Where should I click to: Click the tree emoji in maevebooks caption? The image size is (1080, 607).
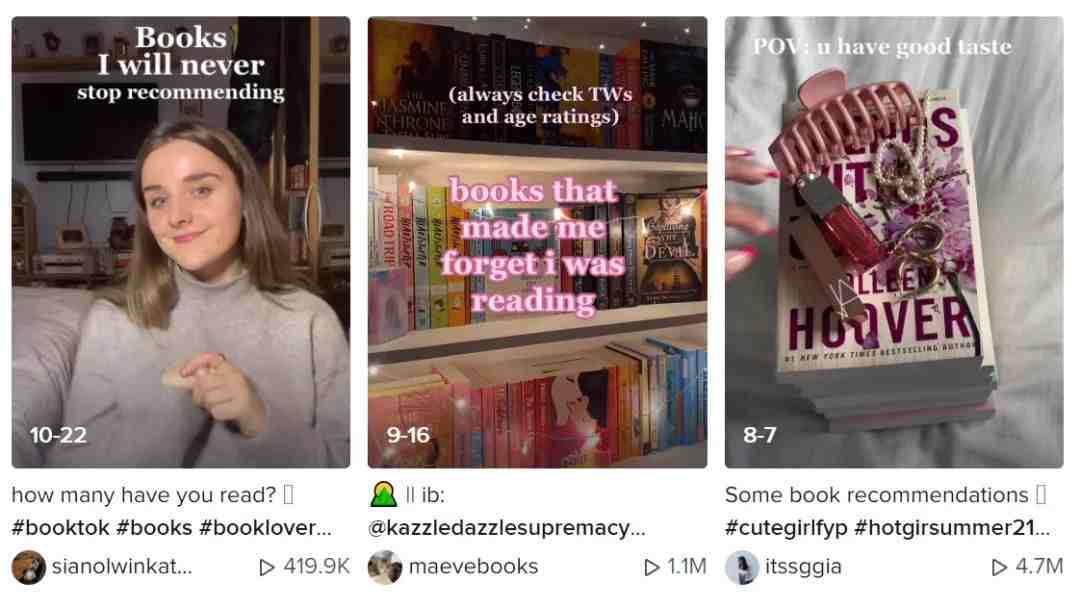pyautogui.click(x=383, y=494)
